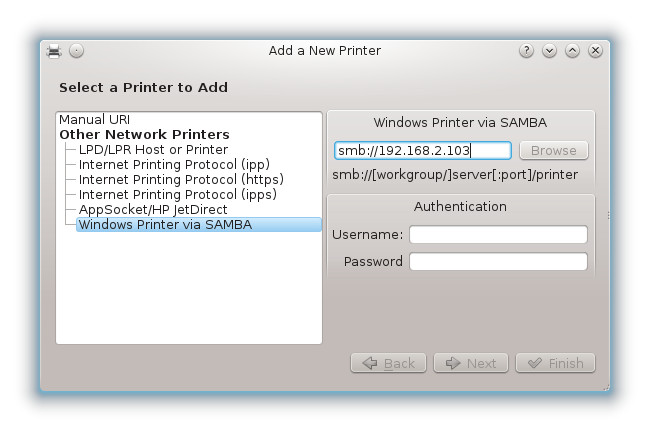Viewport: 650px width, 431px height.
Task: Choose Internet Printing Protocol (ipp)
Action: [x=174, y=165]
